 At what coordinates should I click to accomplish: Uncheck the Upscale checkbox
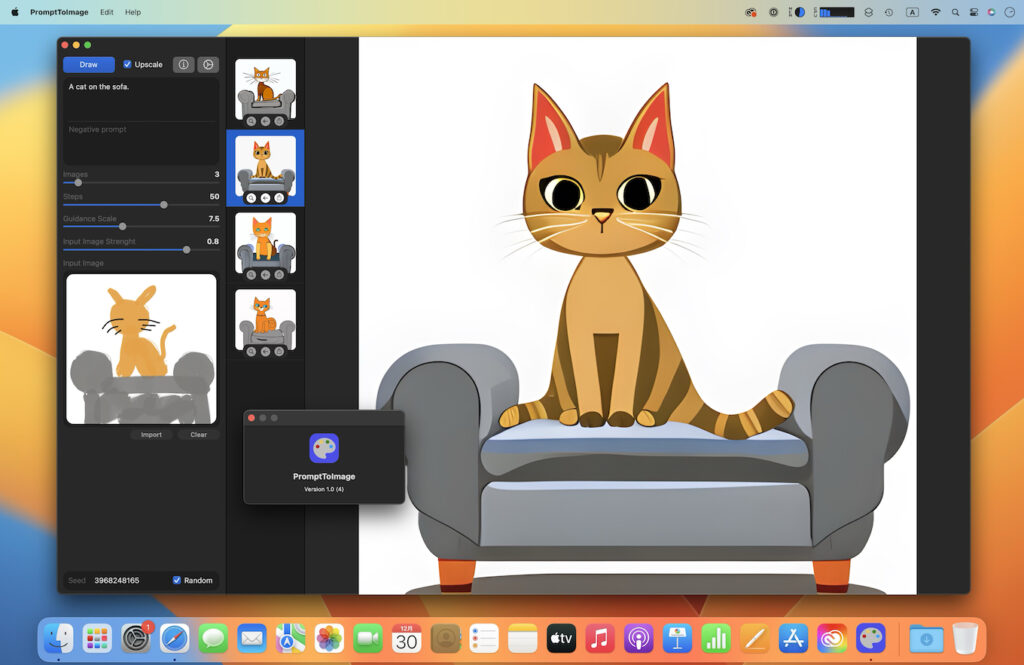click(127, 65)
